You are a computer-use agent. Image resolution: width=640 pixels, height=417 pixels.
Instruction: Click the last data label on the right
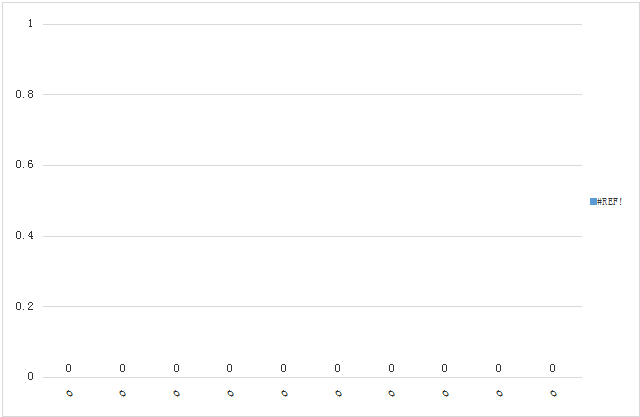(x=552, y=368)
